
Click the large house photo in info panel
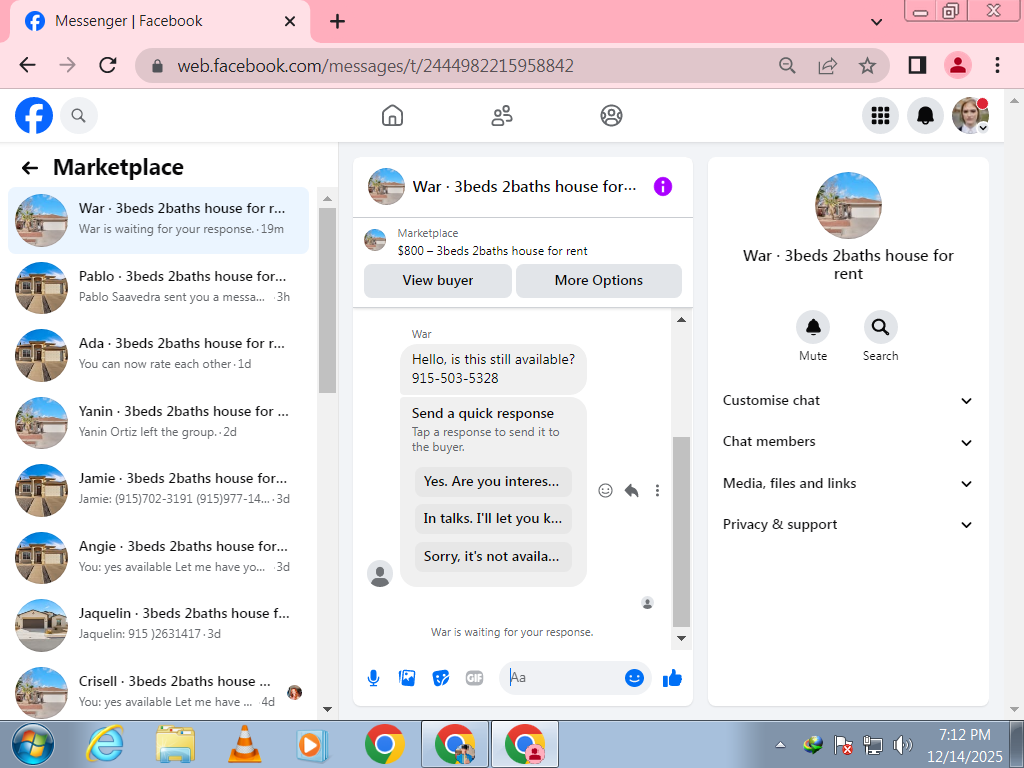point(848,205)
